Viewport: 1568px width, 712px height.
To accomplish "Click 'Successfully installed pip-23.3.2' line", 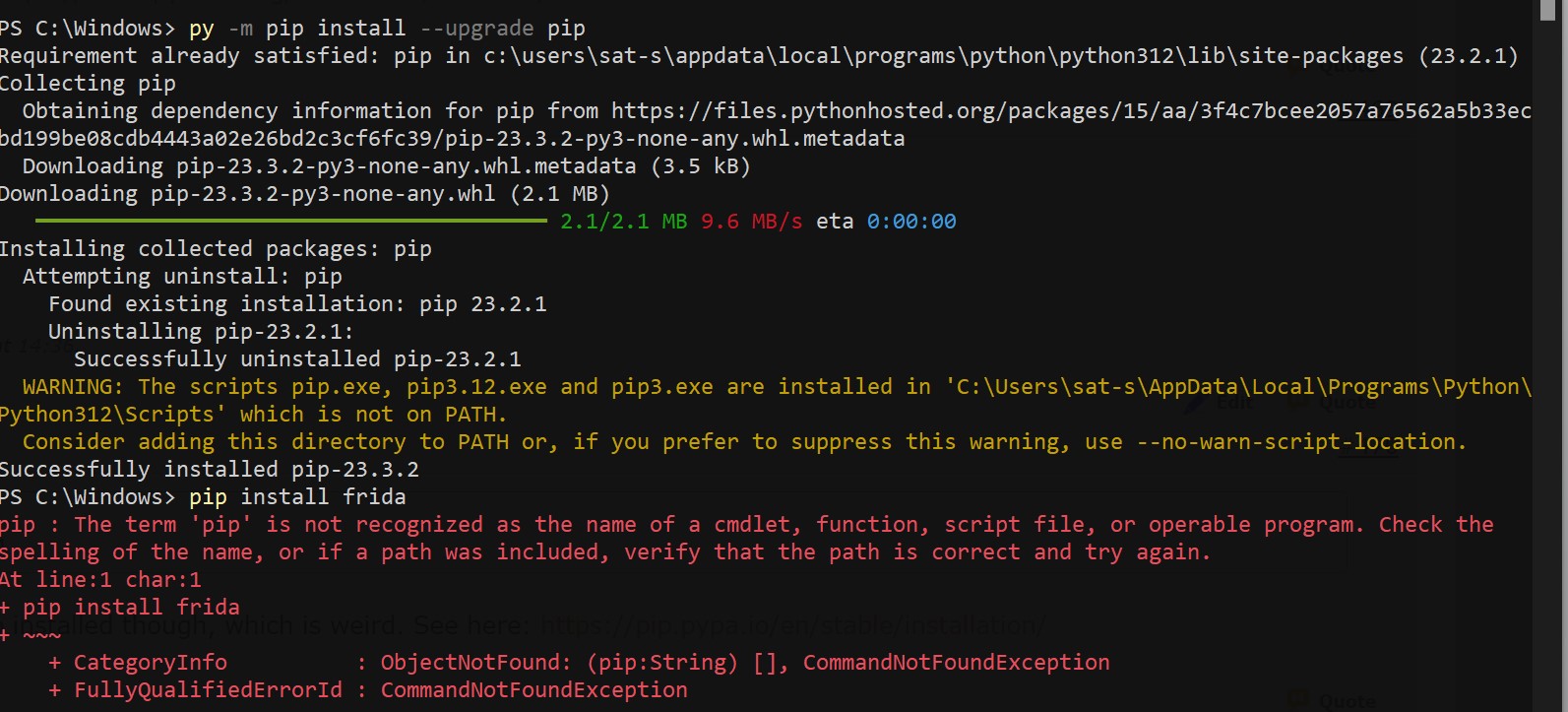I will click(x=210, y=470).
